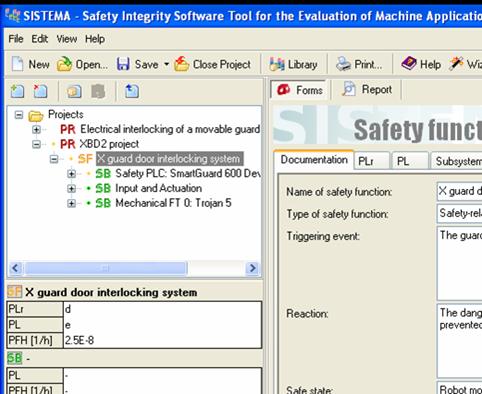The image size is (482, 394).
Task: Click the first tree toolbar icon with green plus
Action: 17,91
